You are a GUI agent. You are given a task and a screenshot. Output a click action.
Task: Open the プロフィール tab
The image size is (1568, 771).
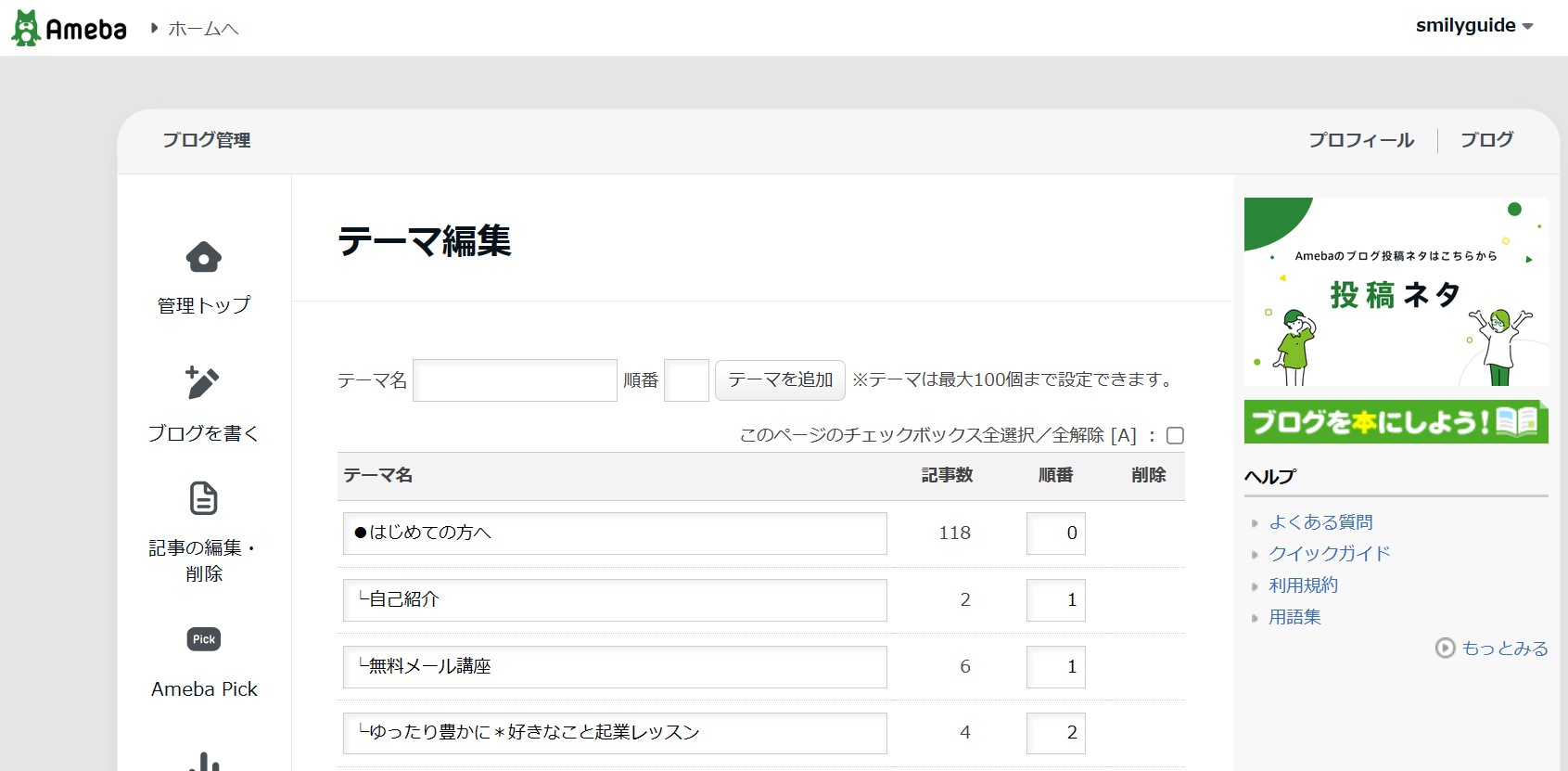tap(1361, 140)
